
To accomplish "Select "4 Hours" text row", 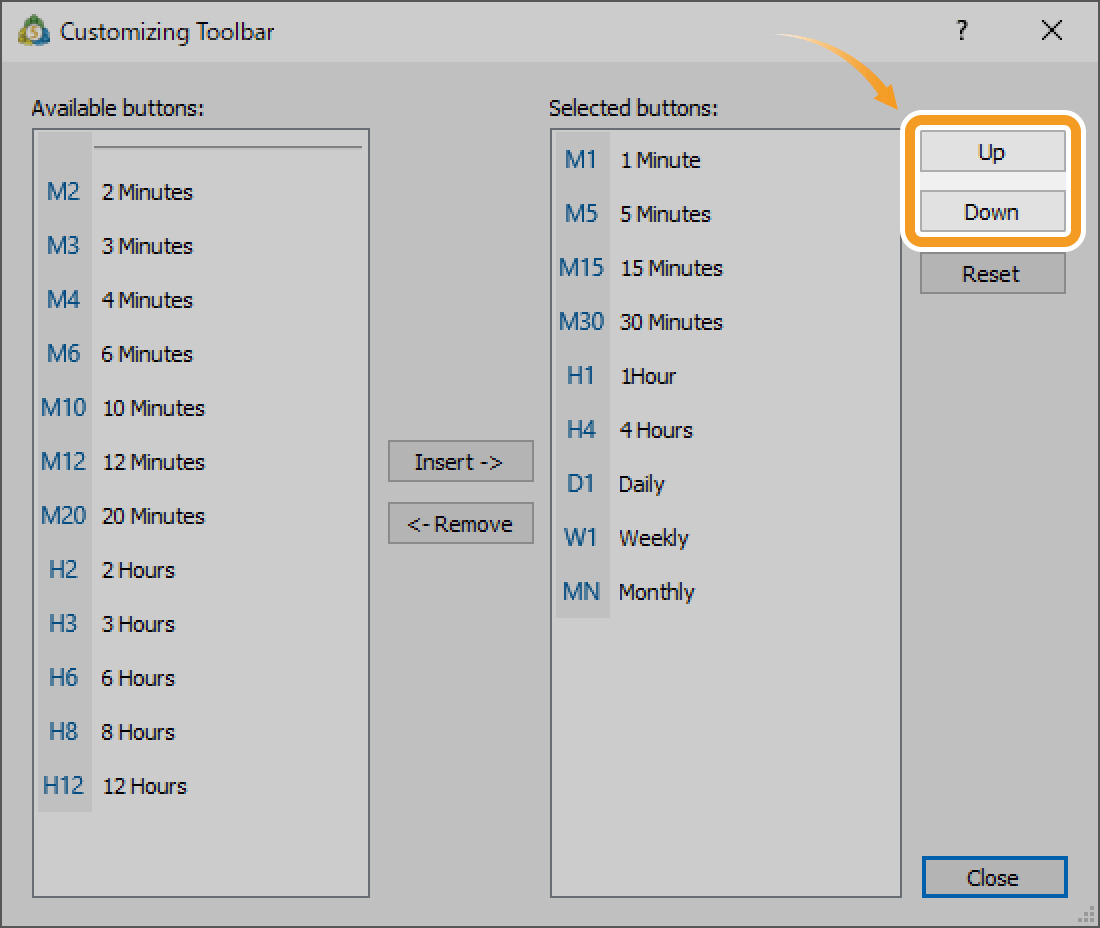I will (656, 431).
